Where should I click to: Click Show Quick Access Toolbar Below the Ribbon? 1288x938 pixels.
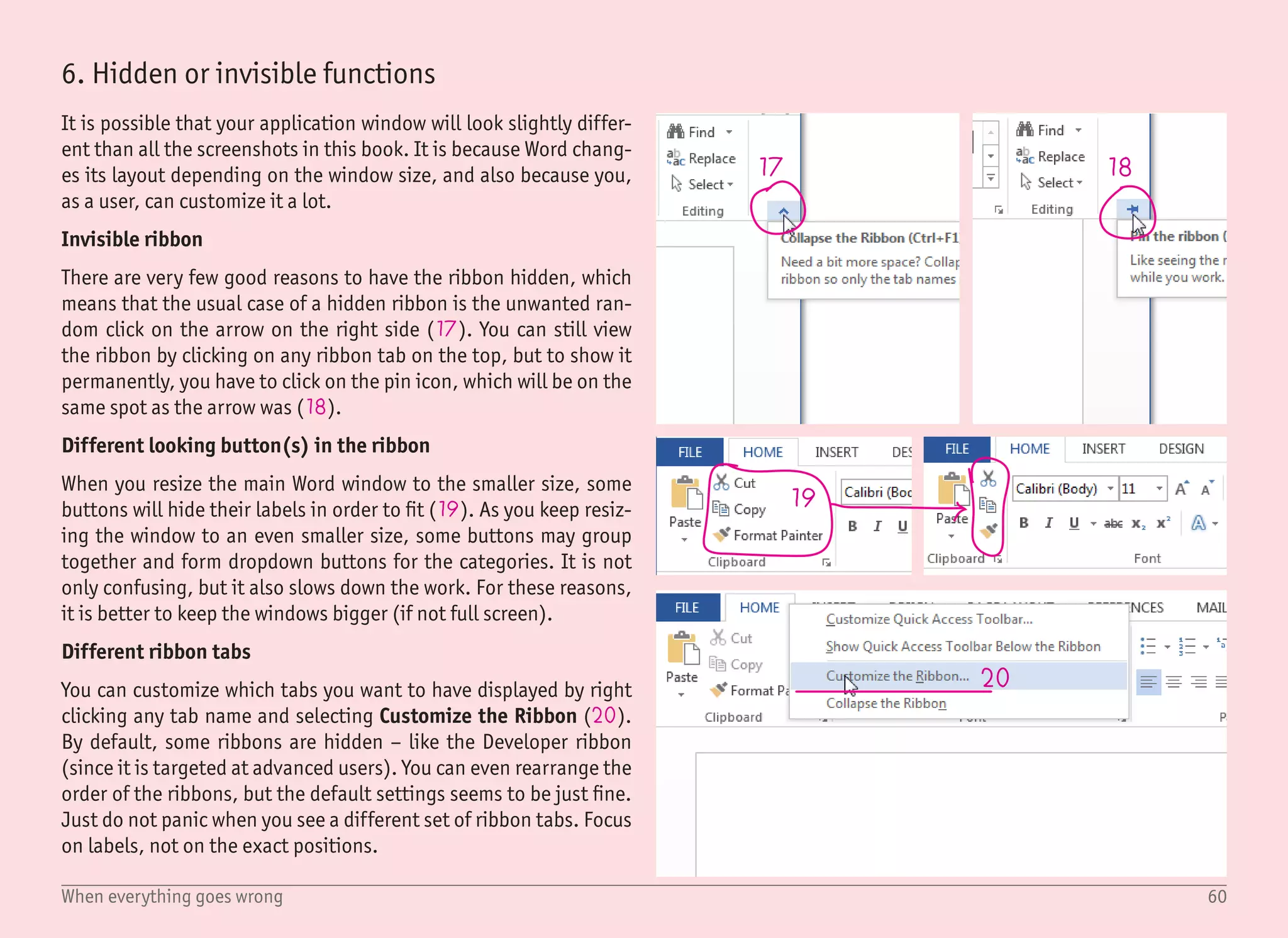[962, 647]
